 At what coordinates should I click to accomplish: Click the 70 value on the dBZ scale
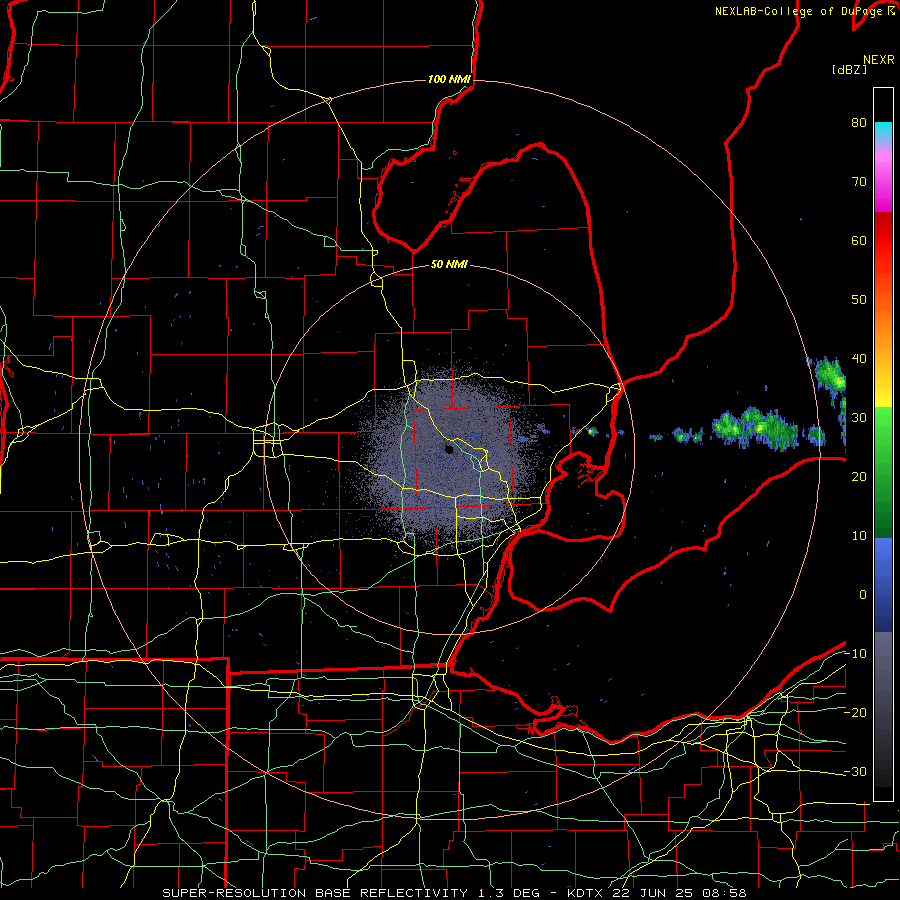pyautogui.click(x=859, y=181)
